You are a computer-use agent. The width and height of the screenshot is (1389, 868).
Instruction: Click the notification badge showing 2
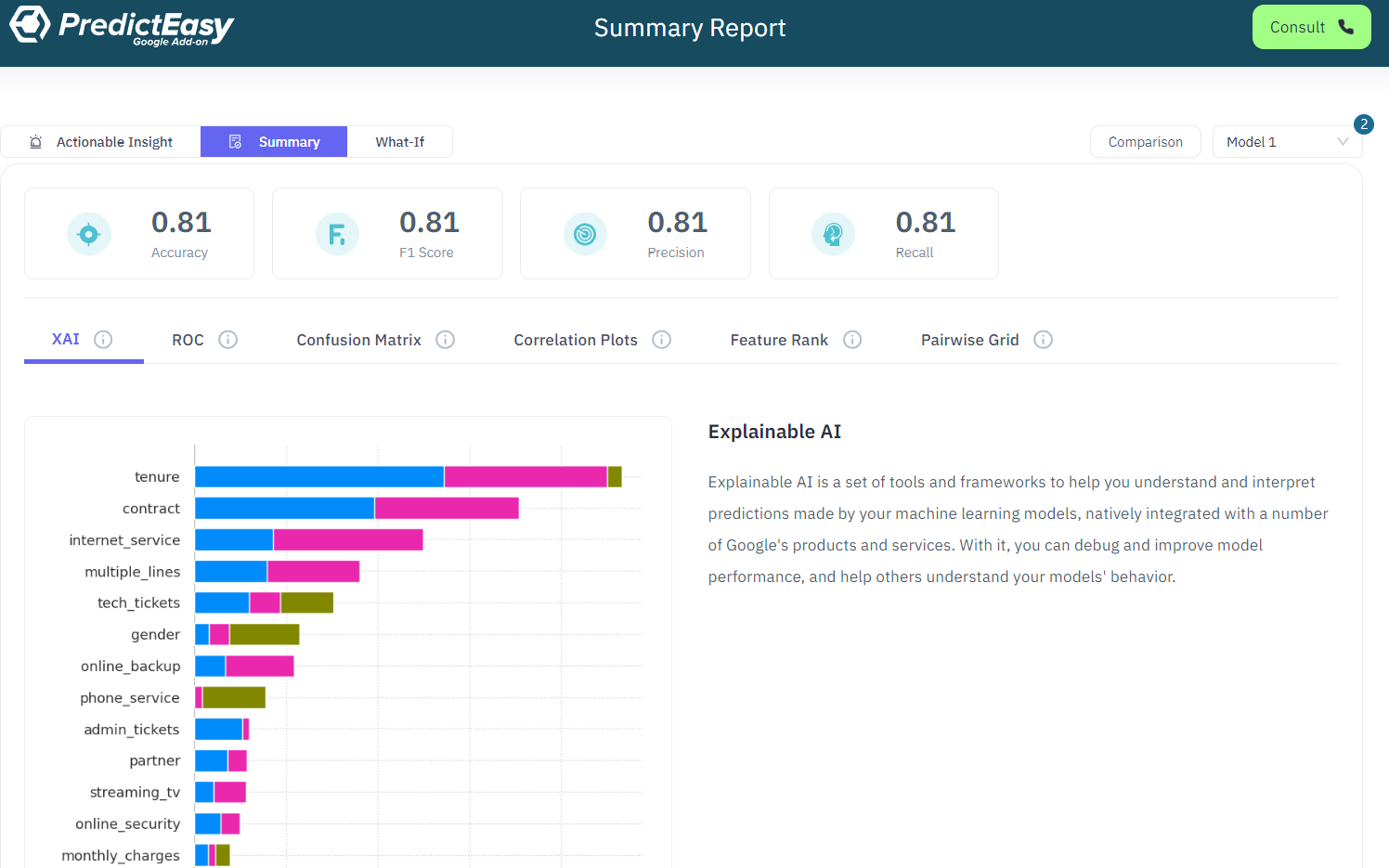(1363, 124)
